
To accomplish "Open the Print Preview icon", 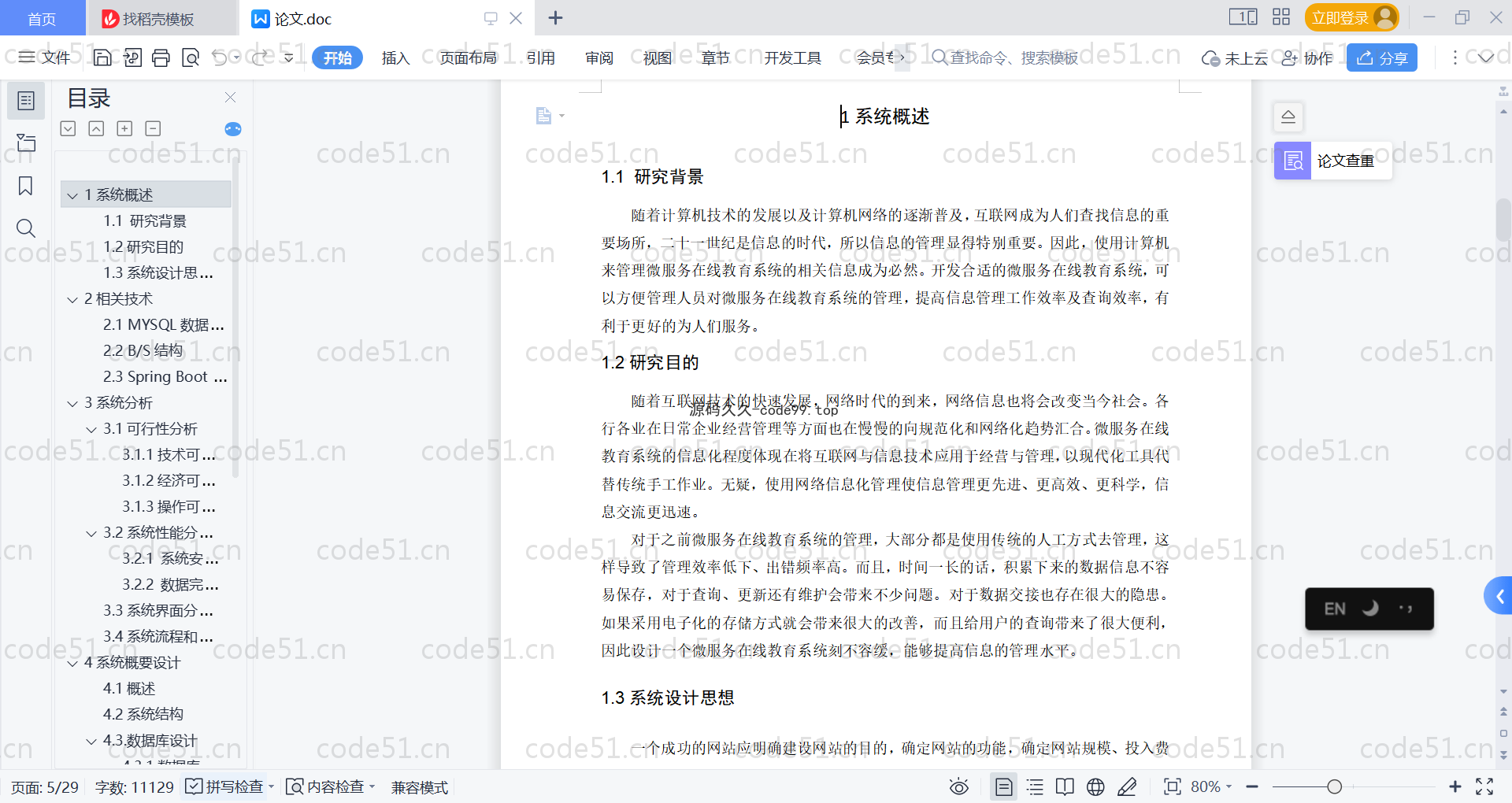I will pos(191,57).
